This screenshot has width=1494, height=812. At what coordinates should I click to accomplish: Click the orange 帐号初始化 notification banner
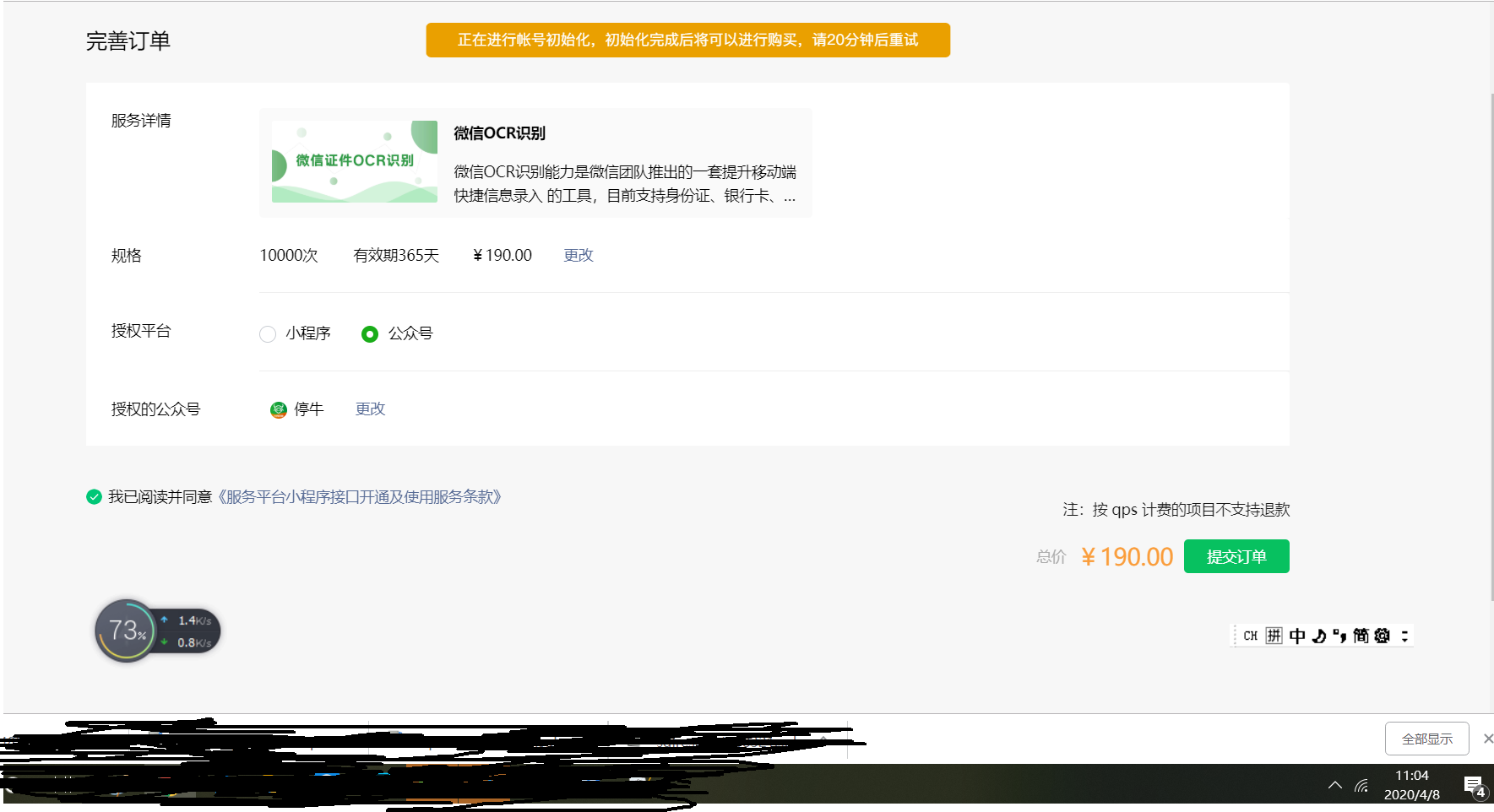click(688, 40)
